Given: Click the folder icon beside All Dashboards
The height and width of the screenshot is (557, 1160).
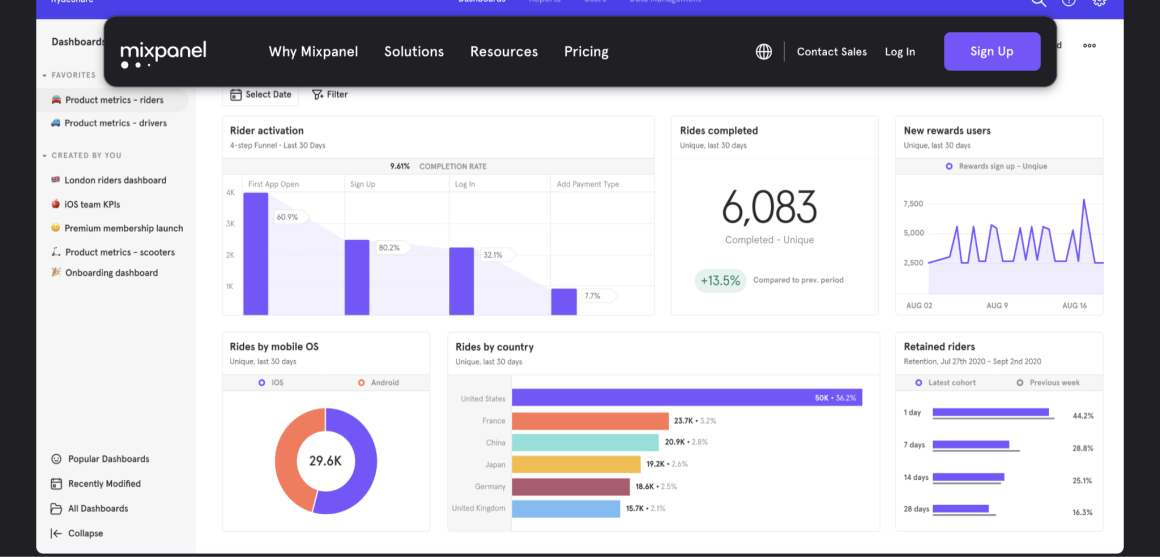Looking at the screenshot, I should click(55, 509).
